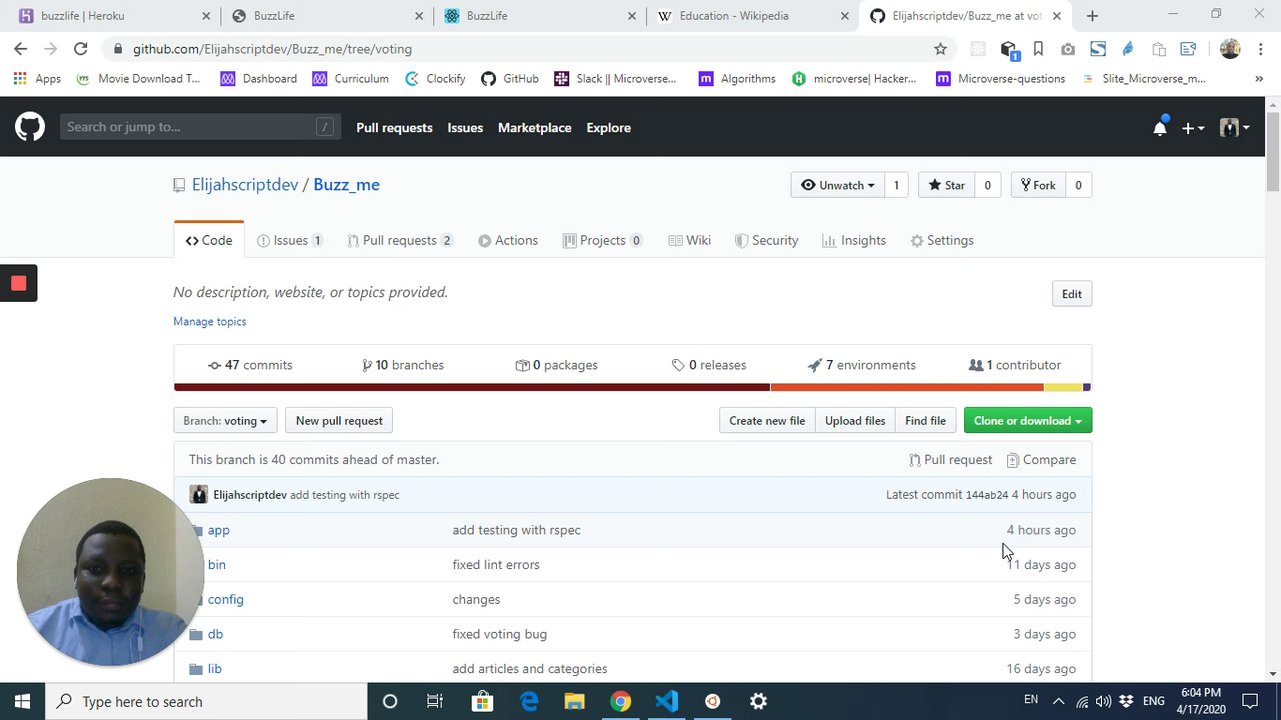Click the orange language bar segment
This screenshot has height=720, width=1281.
pos(907,387)
